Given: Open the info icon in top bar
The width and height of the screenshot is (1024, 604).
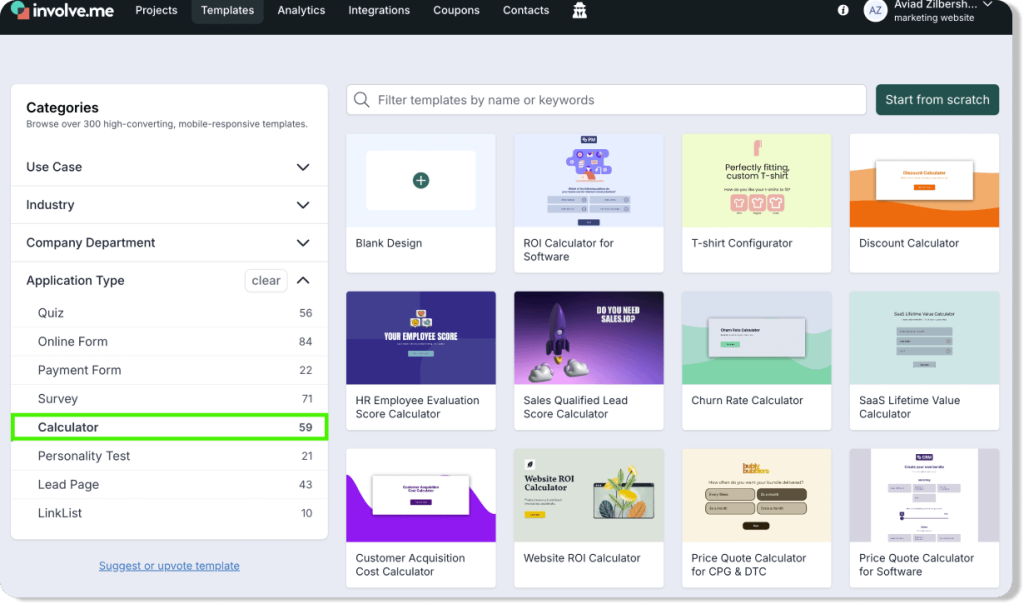Looking at the screenshot, I should click(843, 10).
